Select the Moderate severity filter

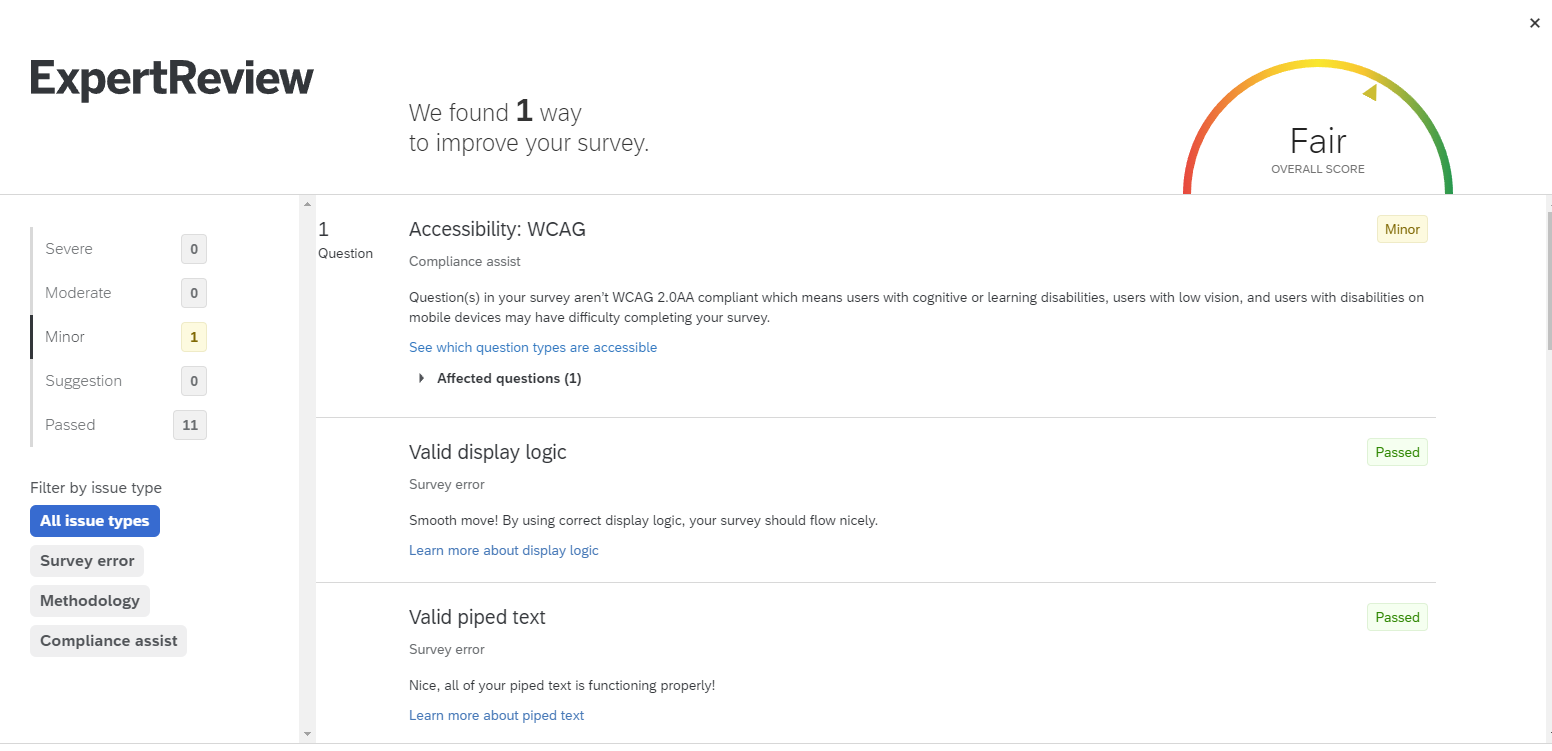coord(78,292)
